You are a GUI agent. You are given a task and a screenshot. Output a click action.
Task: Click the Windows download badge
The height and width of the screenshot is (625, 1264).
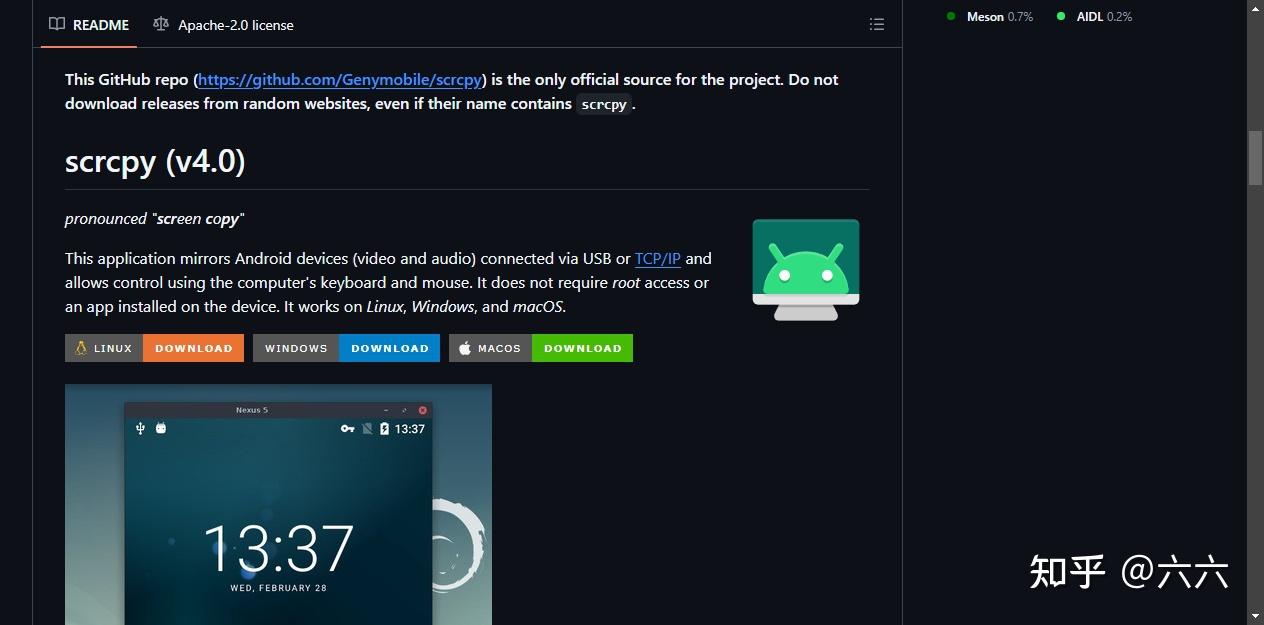tap(346, 348)
